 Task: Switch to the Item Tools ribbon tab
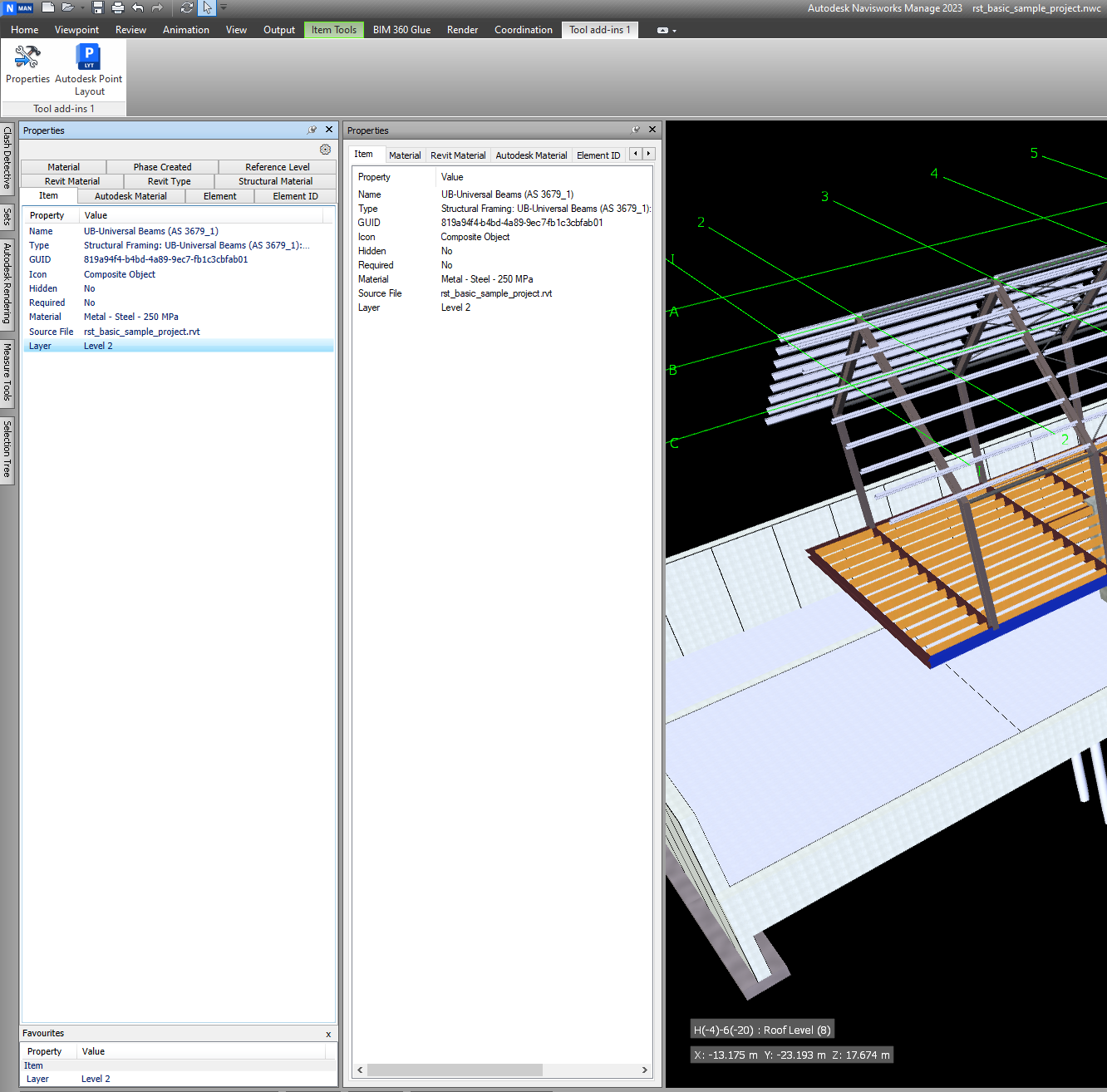[x=333, y=30]
